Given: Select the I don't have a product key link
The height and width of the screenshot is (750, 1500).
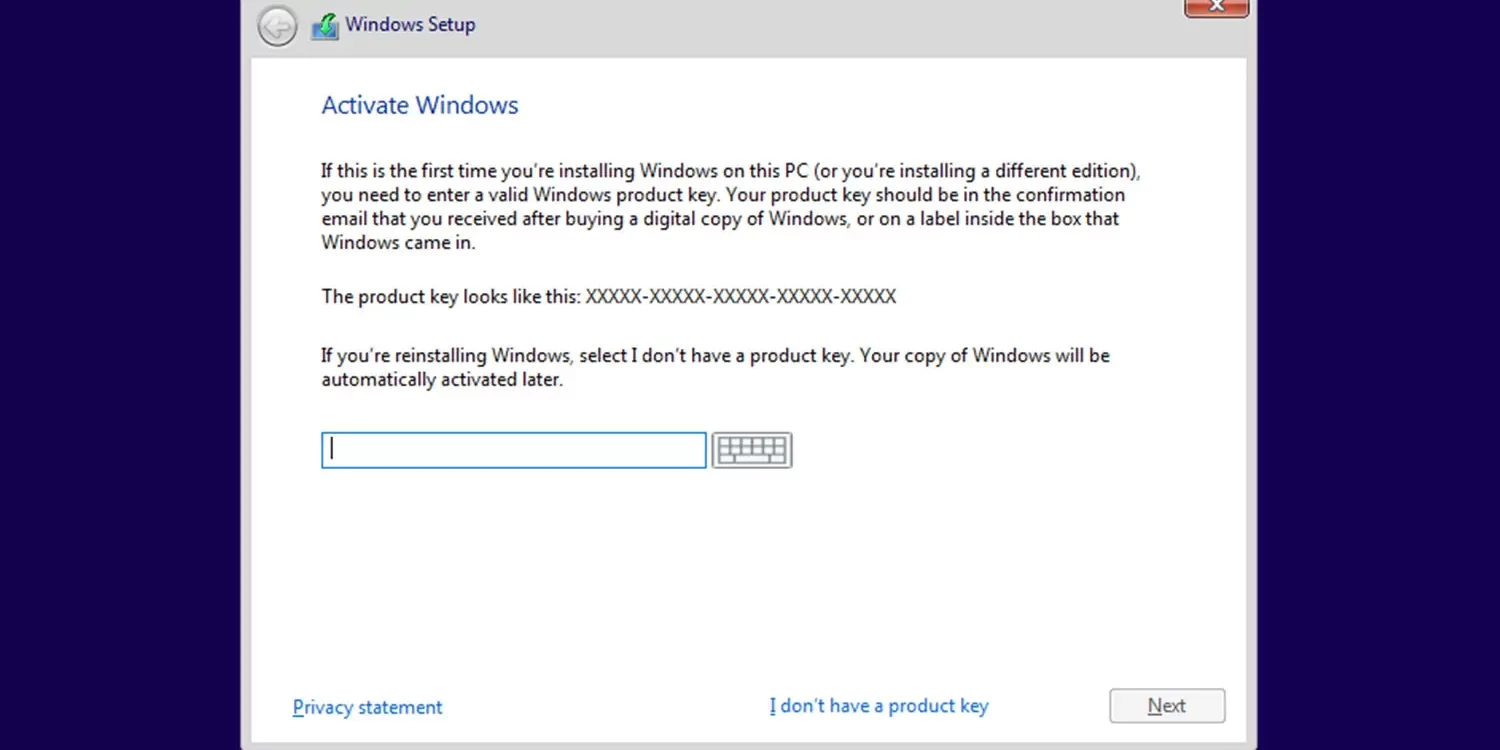Looking at the screenshot, I should [879, 705].
